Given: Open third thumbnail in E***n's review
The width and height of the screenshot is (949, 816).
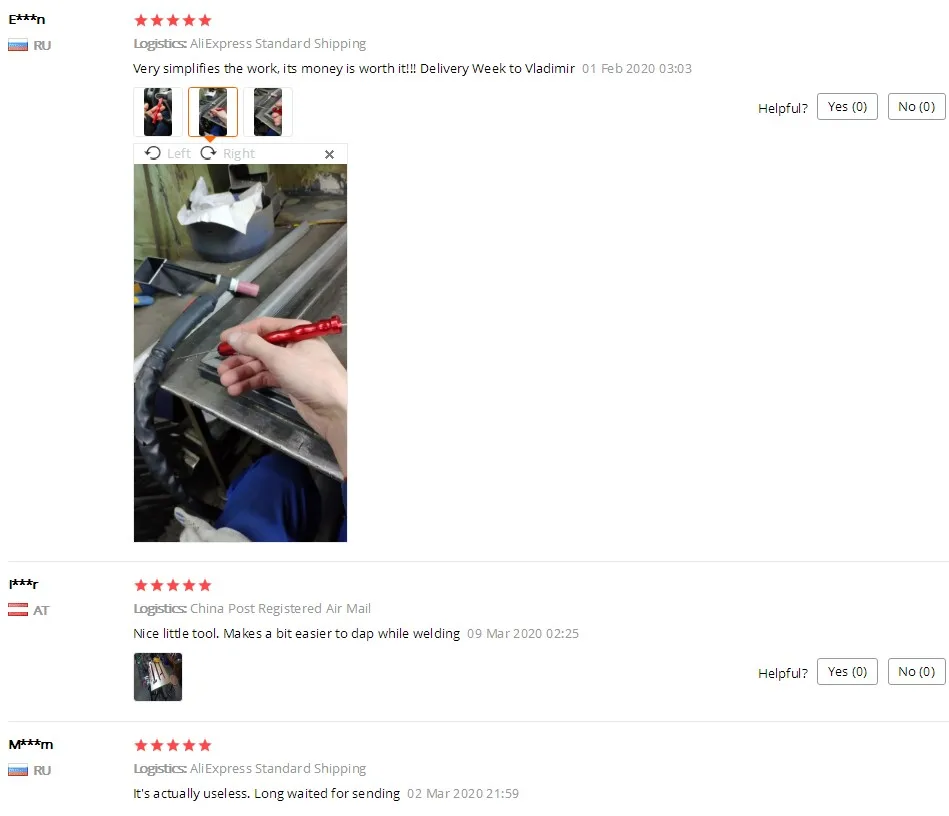Looking at the screenshot, I should pos(268,112).
